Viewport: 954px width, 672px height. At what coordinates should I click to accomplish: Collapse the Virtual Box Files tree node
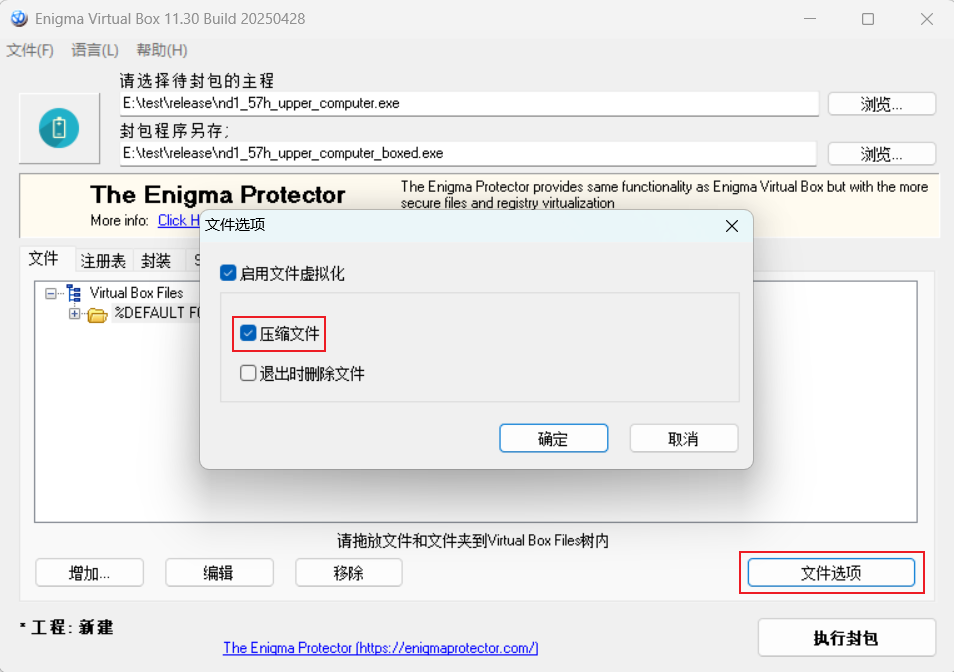[x=50, y=294]
